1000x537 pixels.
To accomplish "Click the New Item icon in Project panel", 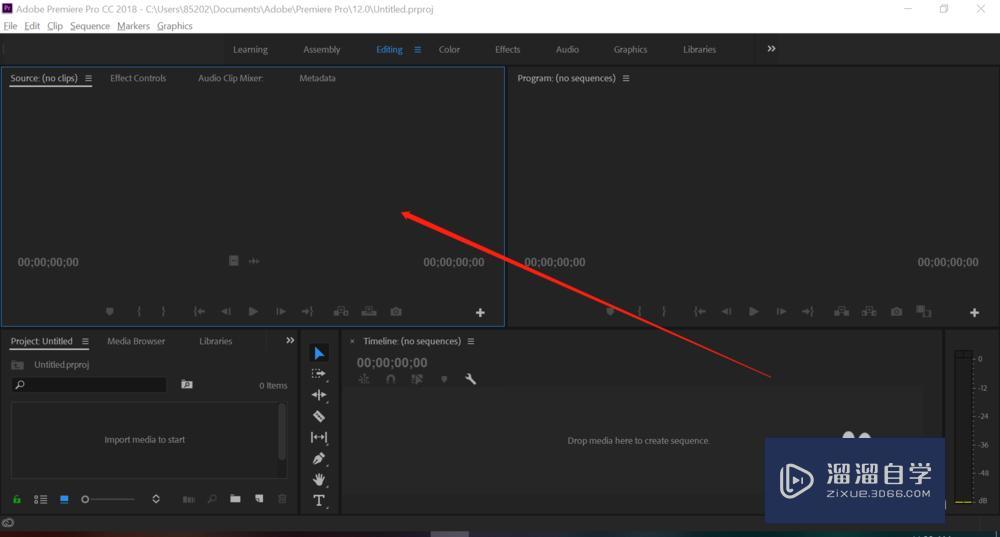I will (259, 499).
